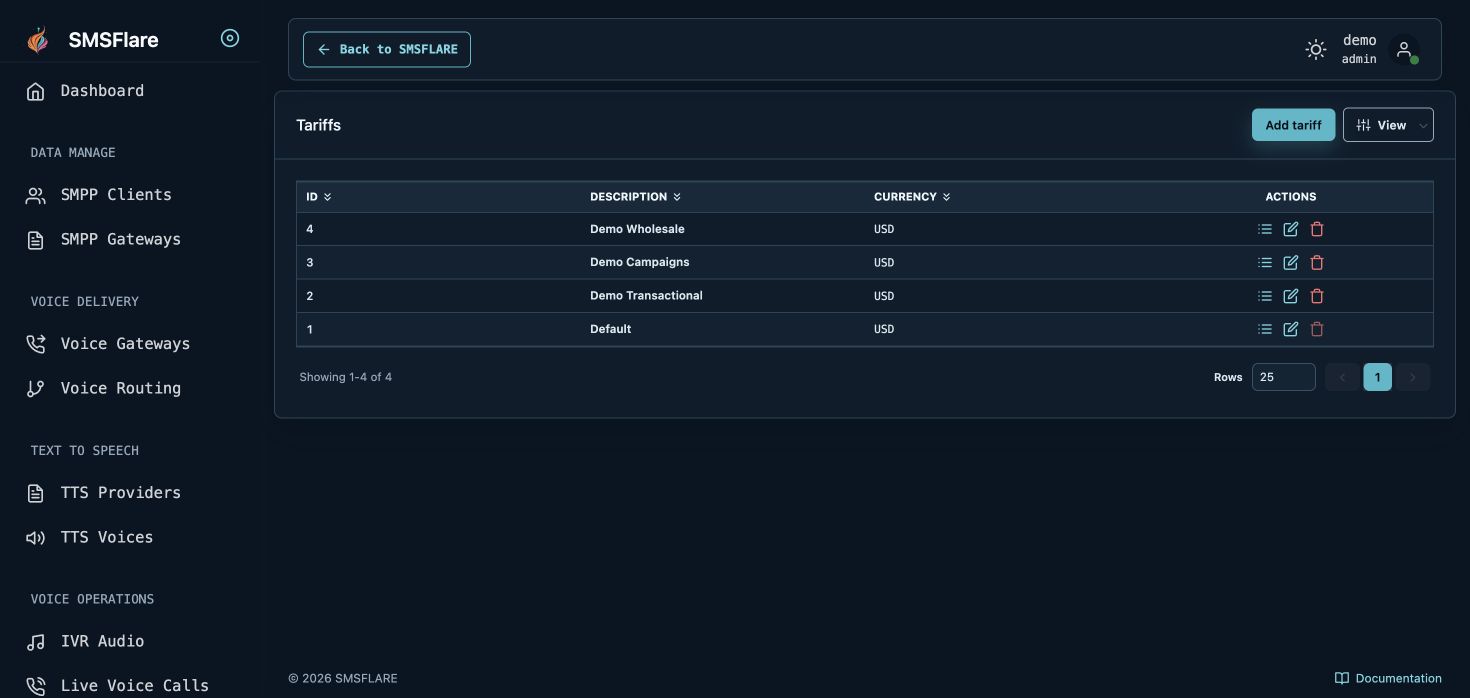The image size is (1470, 698).
Task: Click the SMSFlare brand name
Action: point(113,40)
